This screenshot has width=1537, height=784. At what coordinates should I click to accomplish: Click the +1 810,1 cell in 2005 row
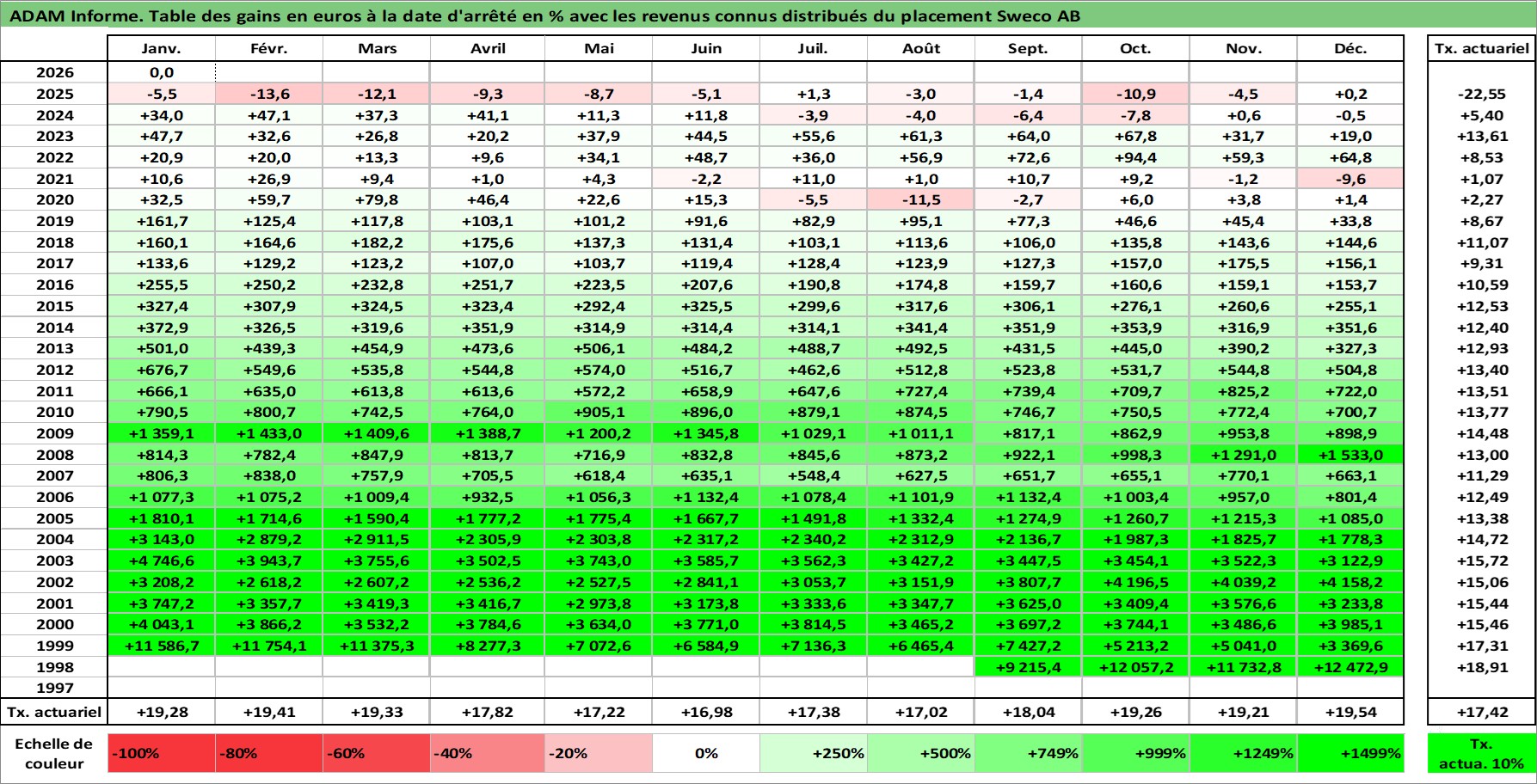pos(162,518)
